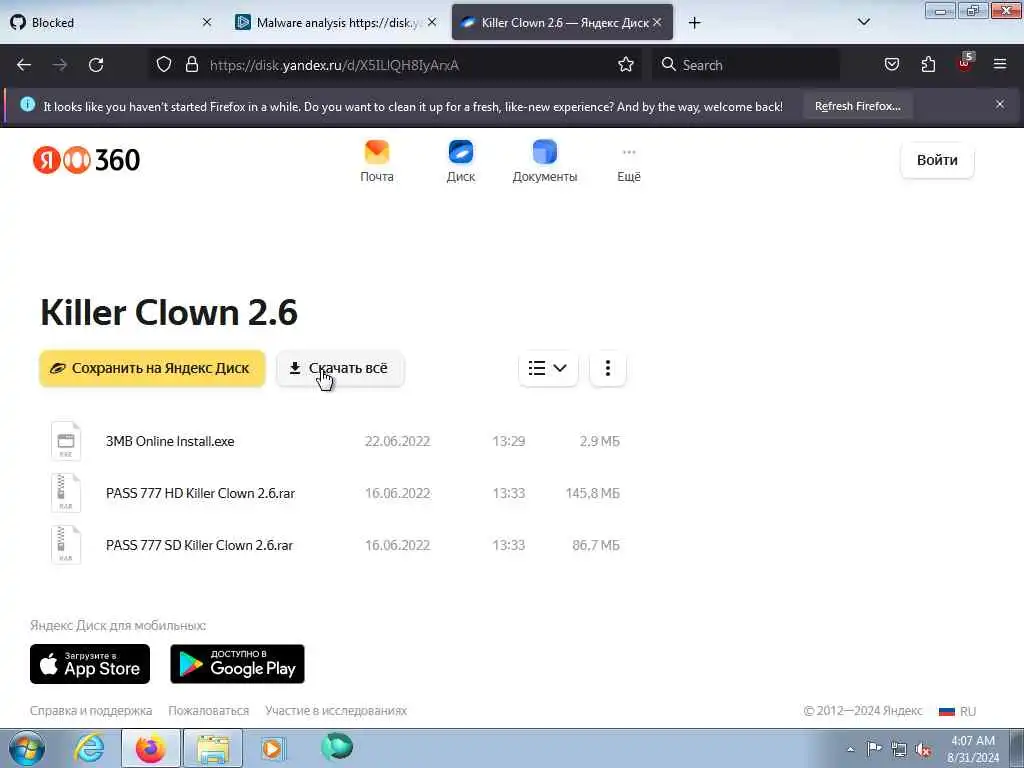1024x768 pixels.
Task: Click the 22.06.2022 date cell
Action: 397,441
